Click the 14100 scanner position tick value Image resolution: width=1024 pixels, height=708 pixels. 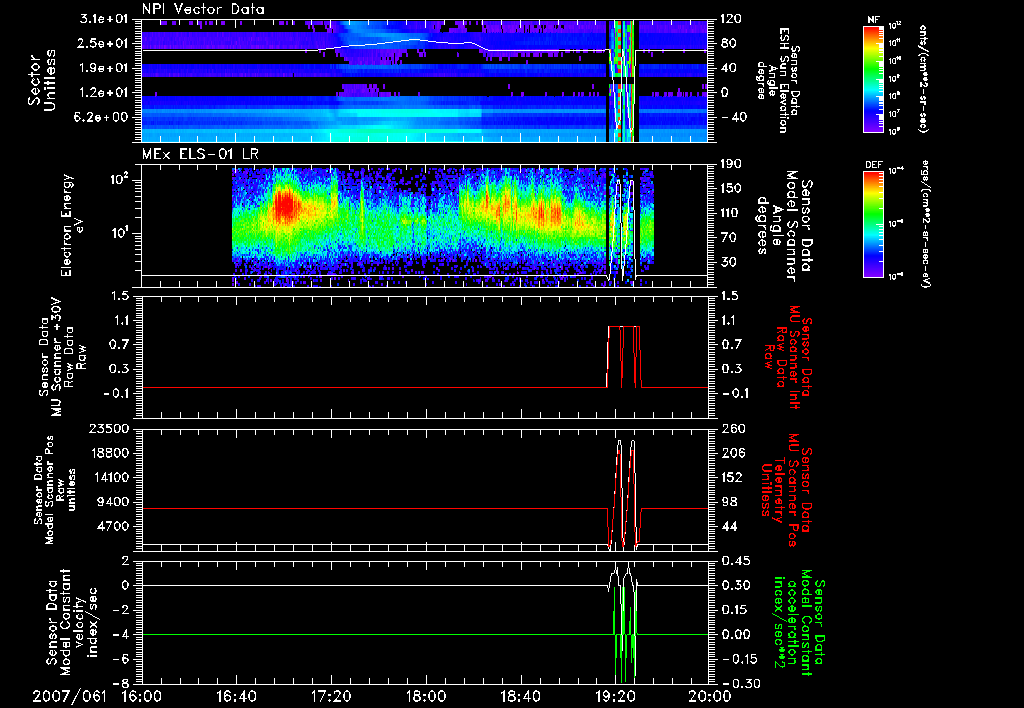[110, 477]
